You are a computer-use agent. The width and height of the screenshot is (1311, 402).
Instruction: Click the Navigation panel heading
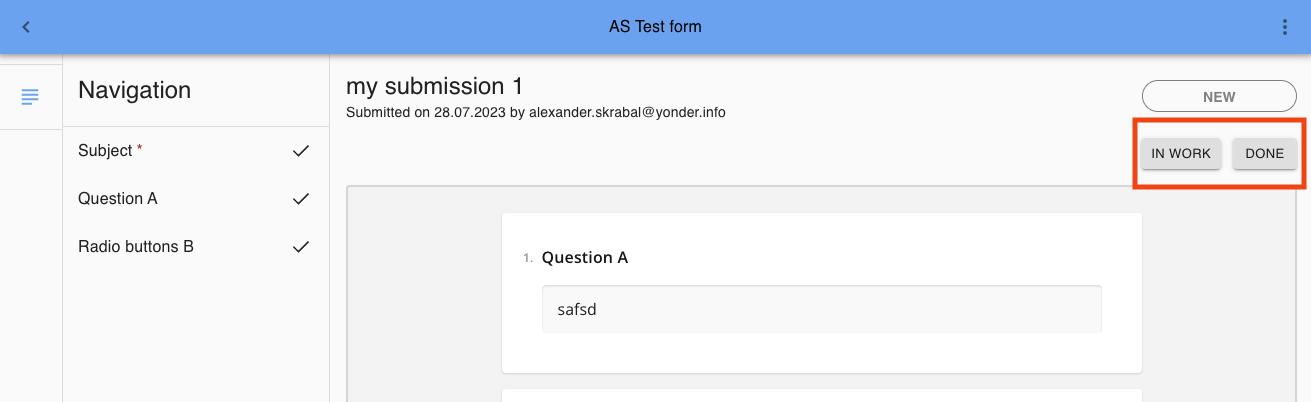click(x=134, y=90)
